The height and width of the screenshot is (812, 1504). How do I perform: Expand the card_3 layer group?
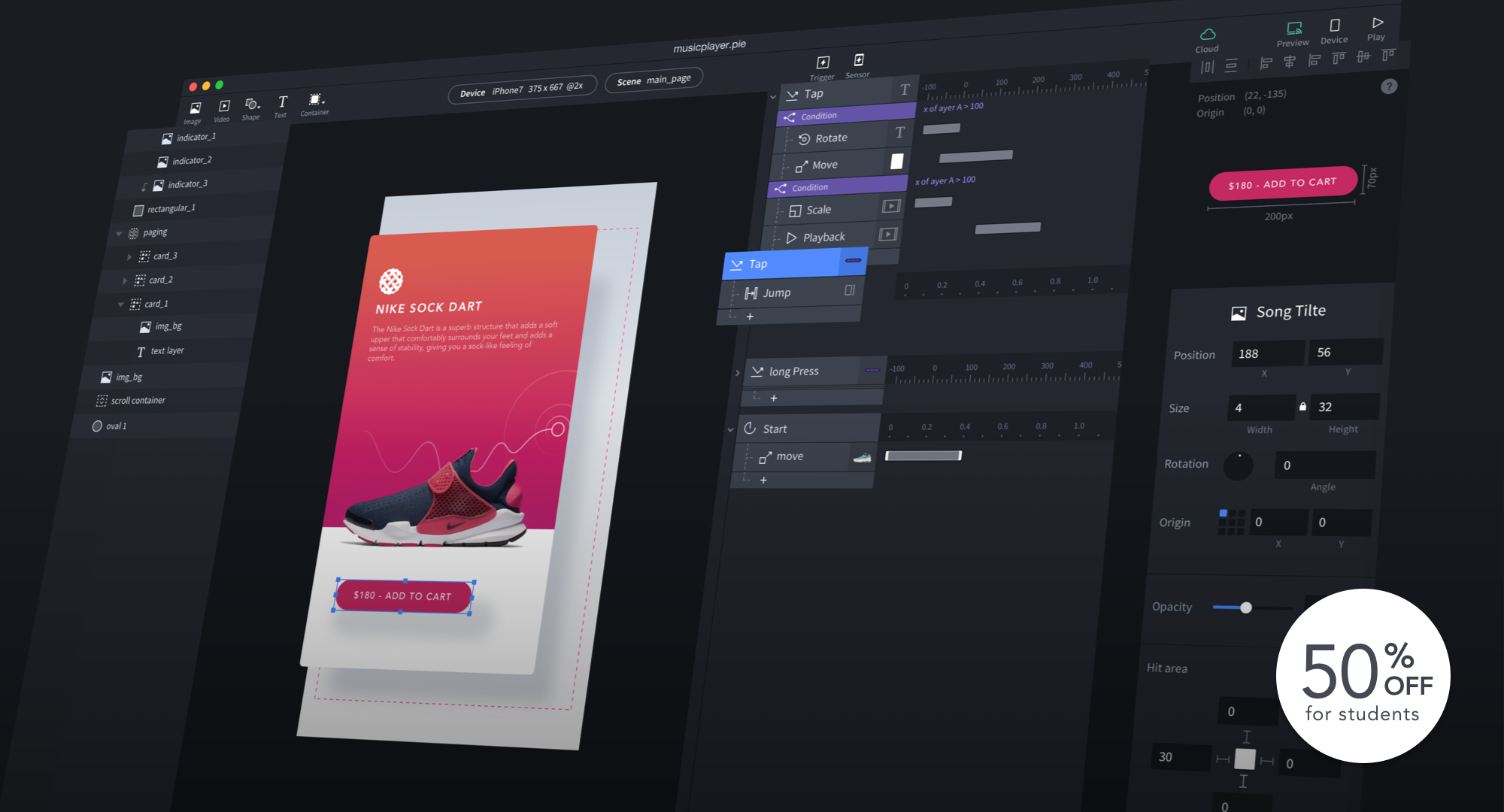[129, 257]
